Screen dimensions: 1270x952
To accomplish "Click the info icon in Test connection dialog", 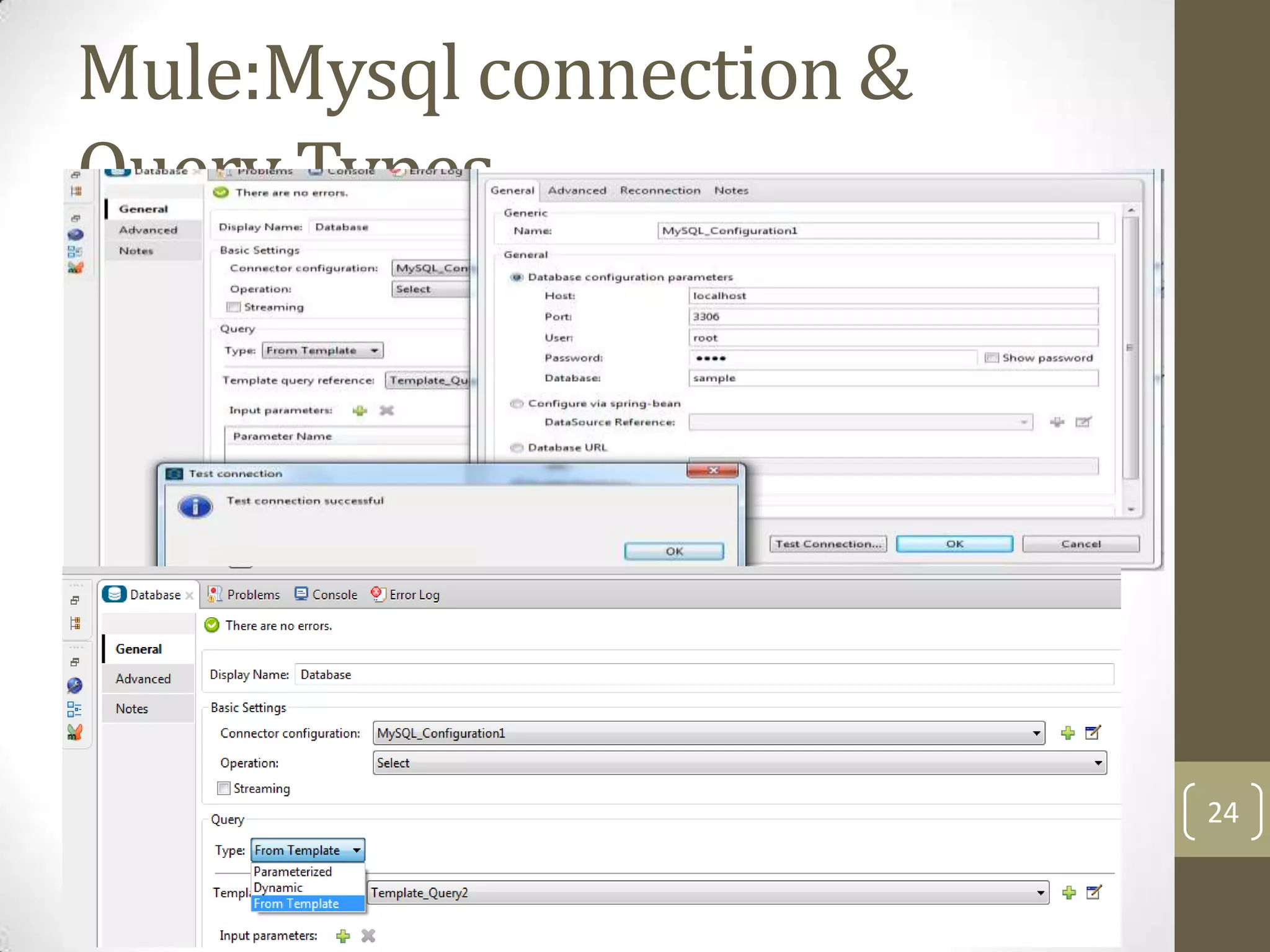I will coord(195,507).
